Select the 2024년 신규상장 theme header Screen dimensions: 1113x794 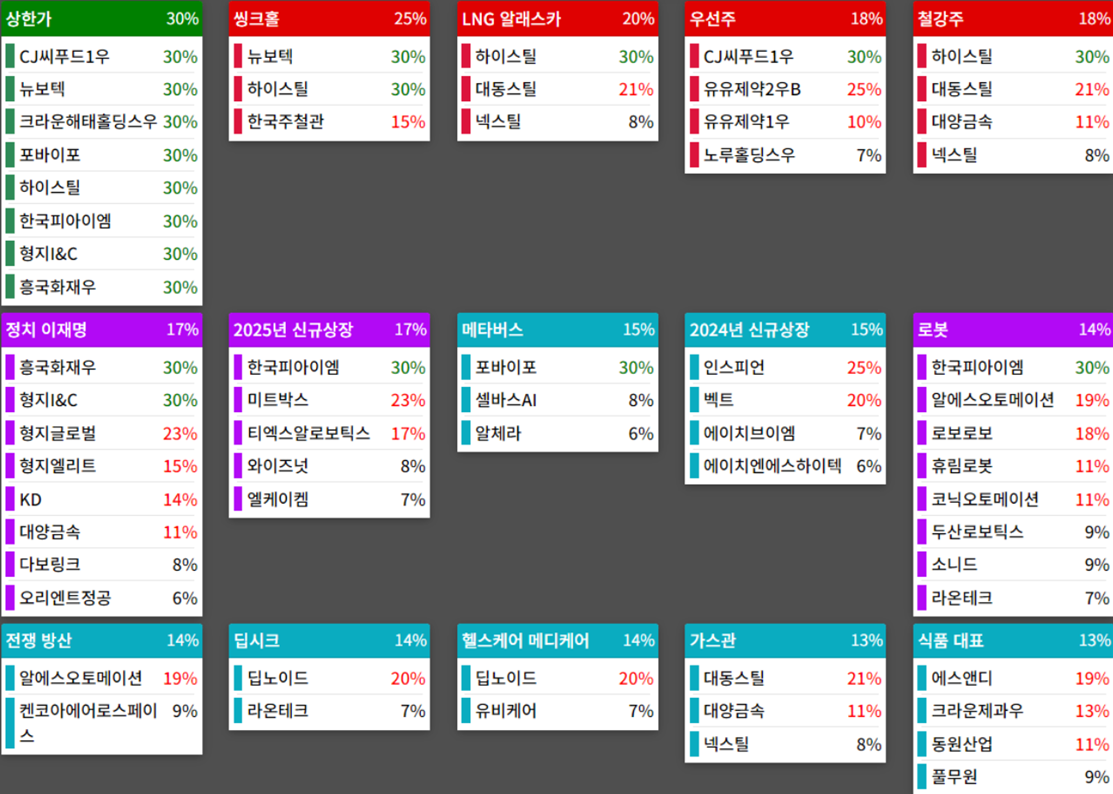785,330
